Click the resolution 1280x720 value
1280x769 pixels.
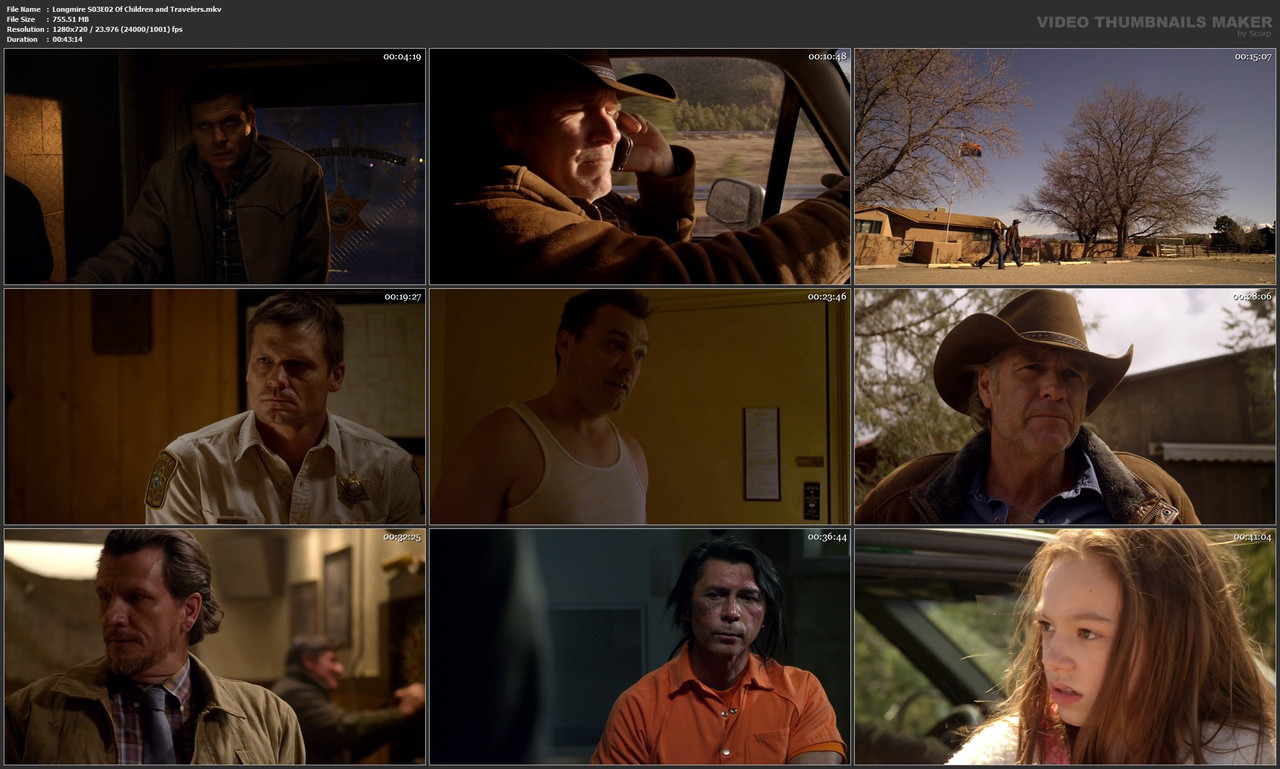117,29
